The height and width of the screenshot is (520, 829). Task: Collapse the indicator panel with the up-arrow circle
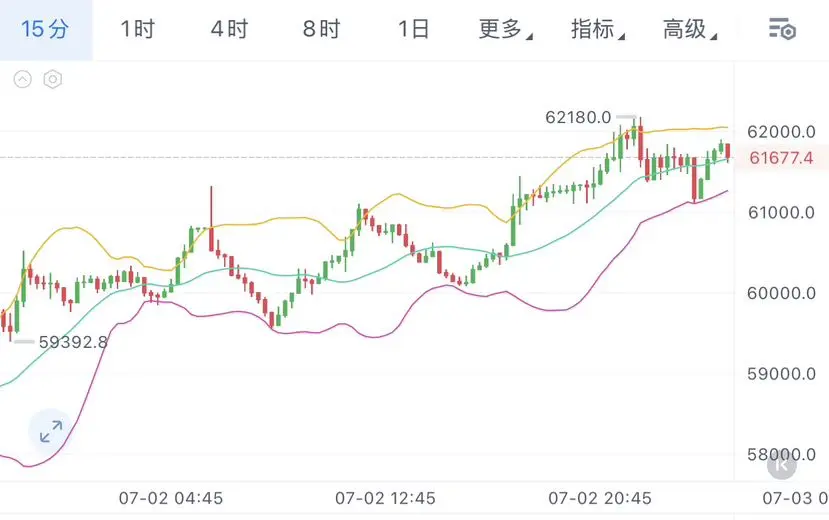point(23,79)
